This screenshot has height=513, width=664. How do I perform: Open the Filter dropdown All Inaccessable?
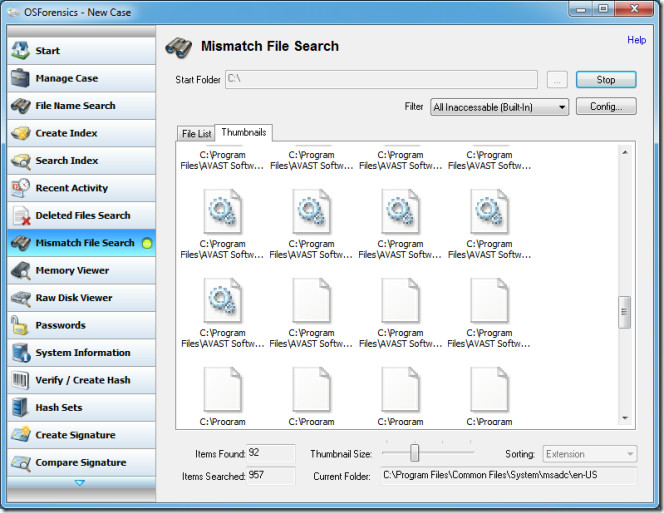point(499,107)
